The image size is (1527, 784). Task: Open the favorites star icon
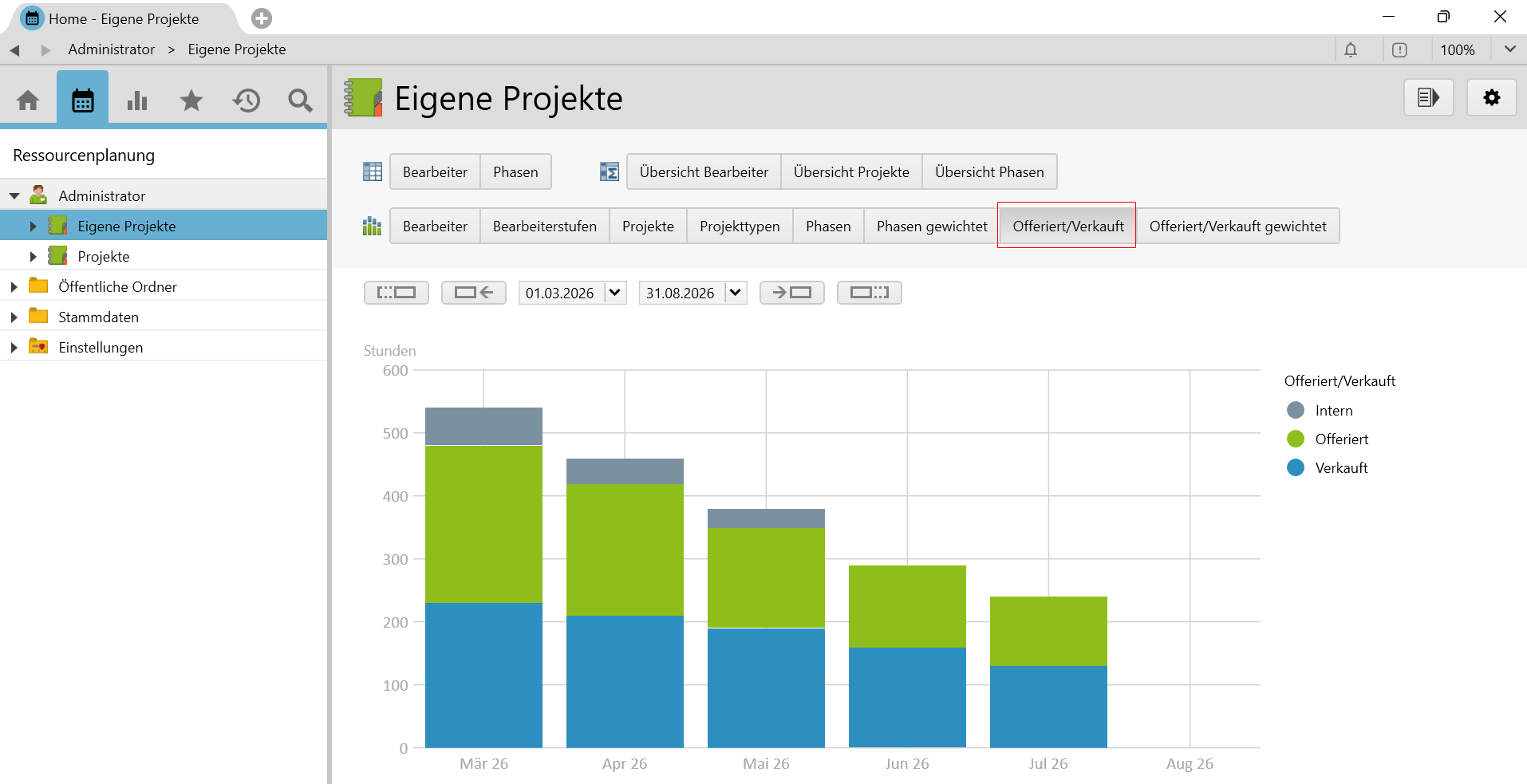(x=191, y=100)
